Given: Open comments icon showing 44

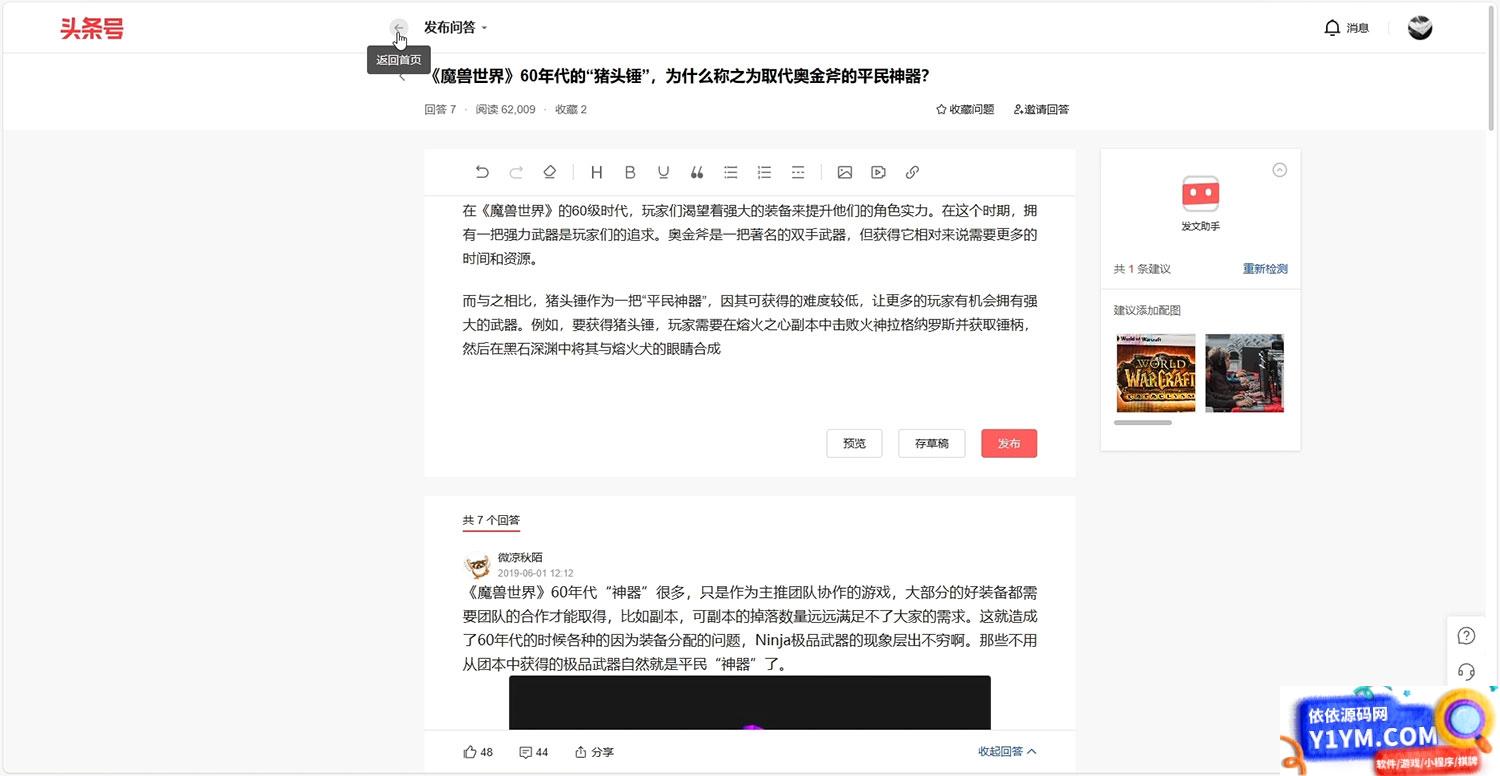Looking at the screenshot, I should pyautogui.click(x=534, y=752).
